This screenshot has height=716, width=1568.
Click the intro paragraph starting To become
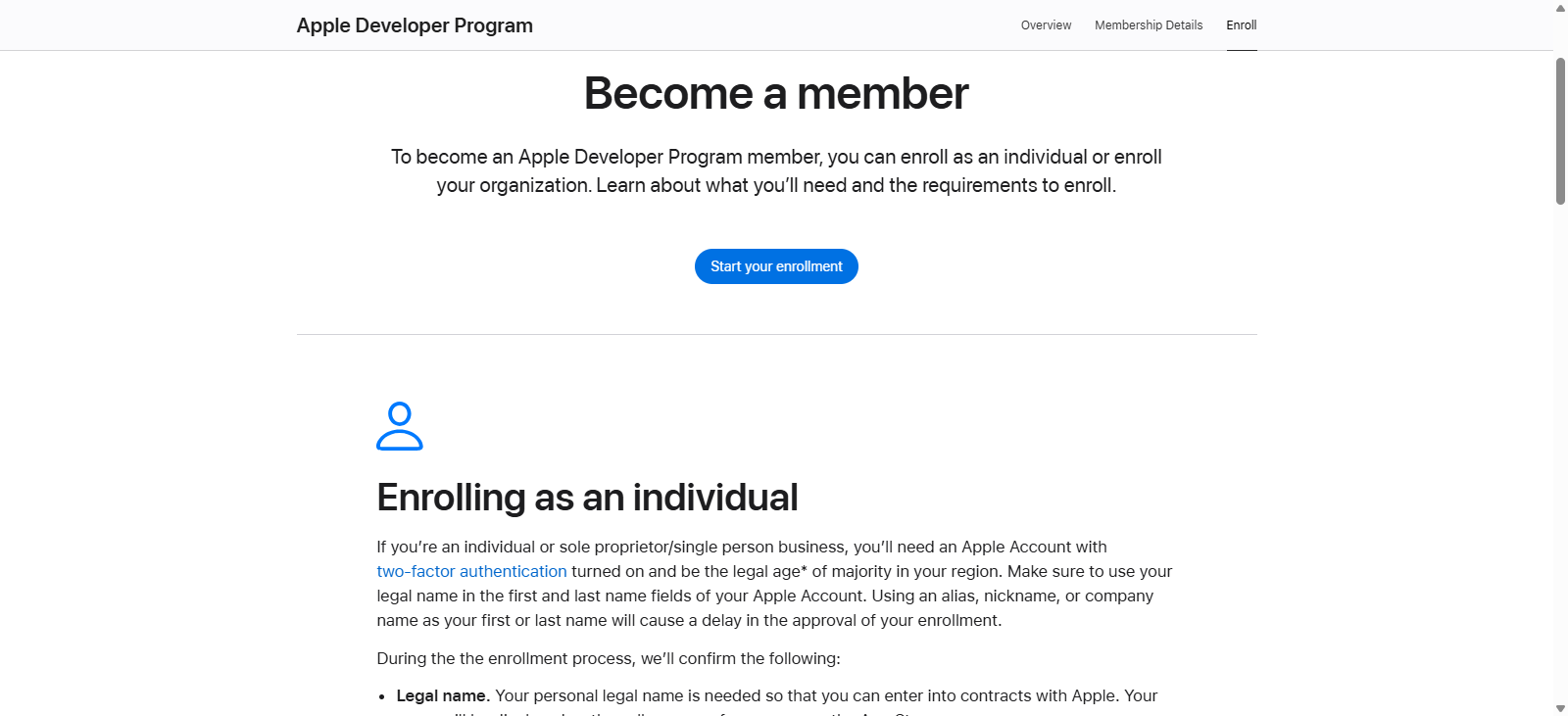click(x=776, y=170)
